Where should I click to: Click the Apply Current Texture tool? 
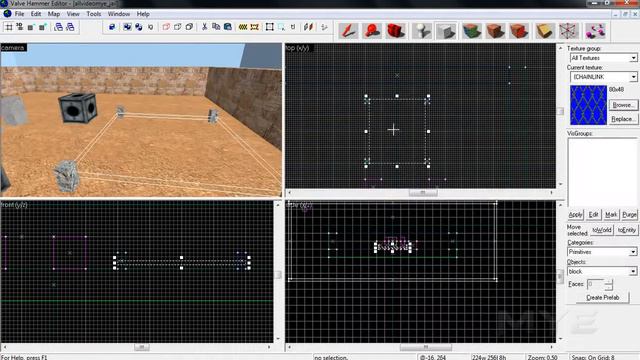click(495, 31)
